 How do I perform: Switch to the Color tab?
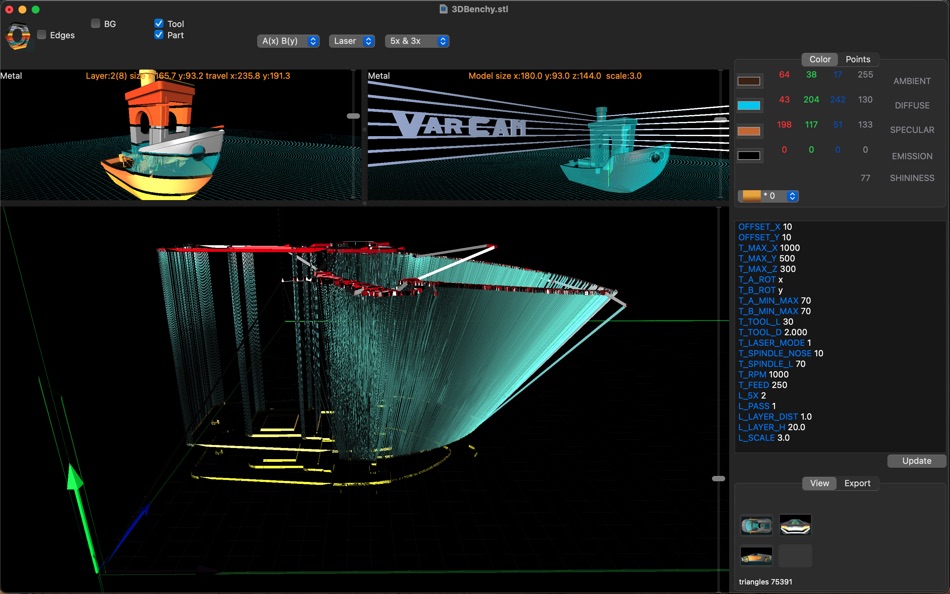[x=820, y=59]
